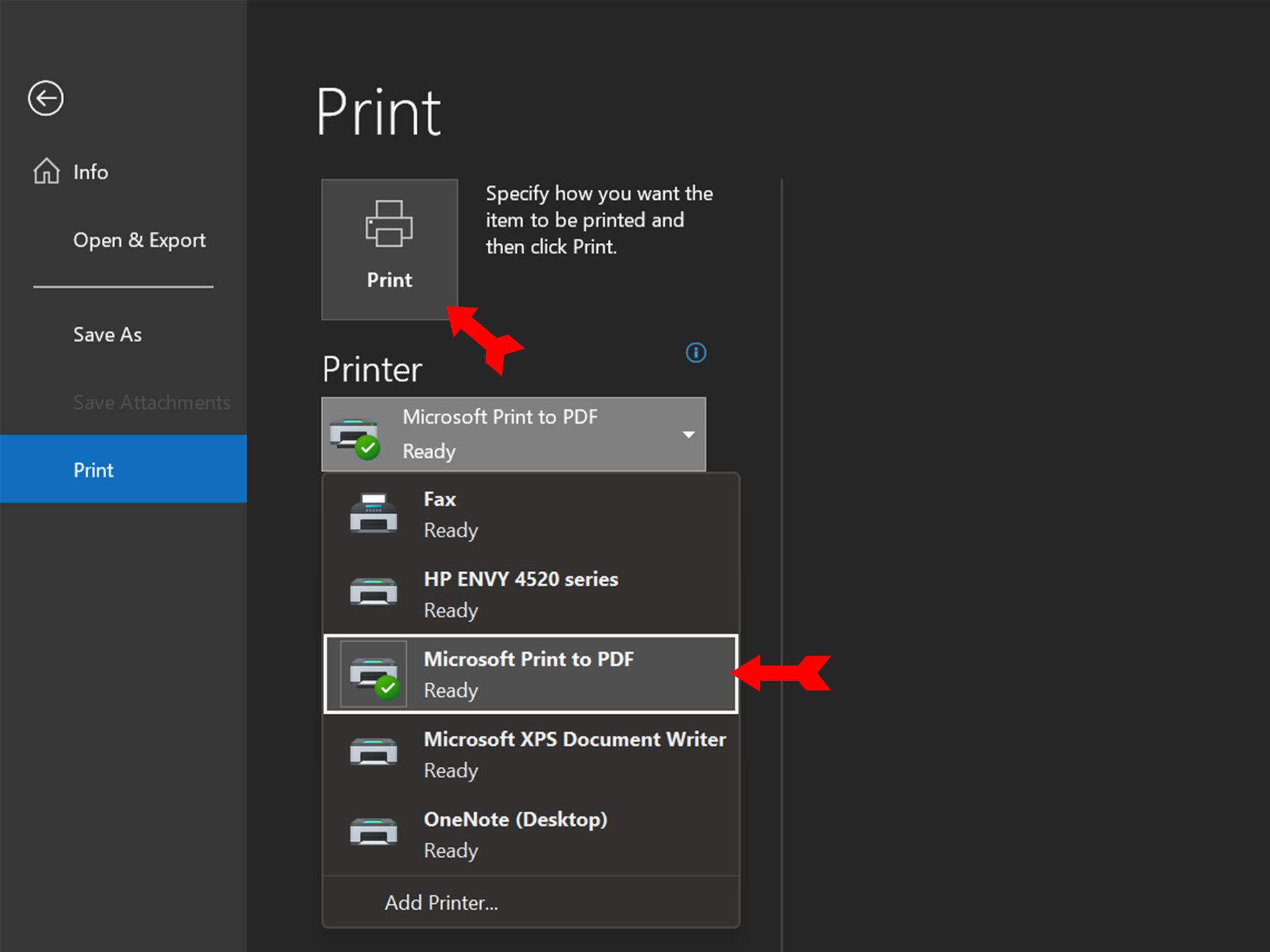Click the HP ENVY 4520 printer icon
The width and height of the screenshot is (1270, 952).
tap(373, 593)
